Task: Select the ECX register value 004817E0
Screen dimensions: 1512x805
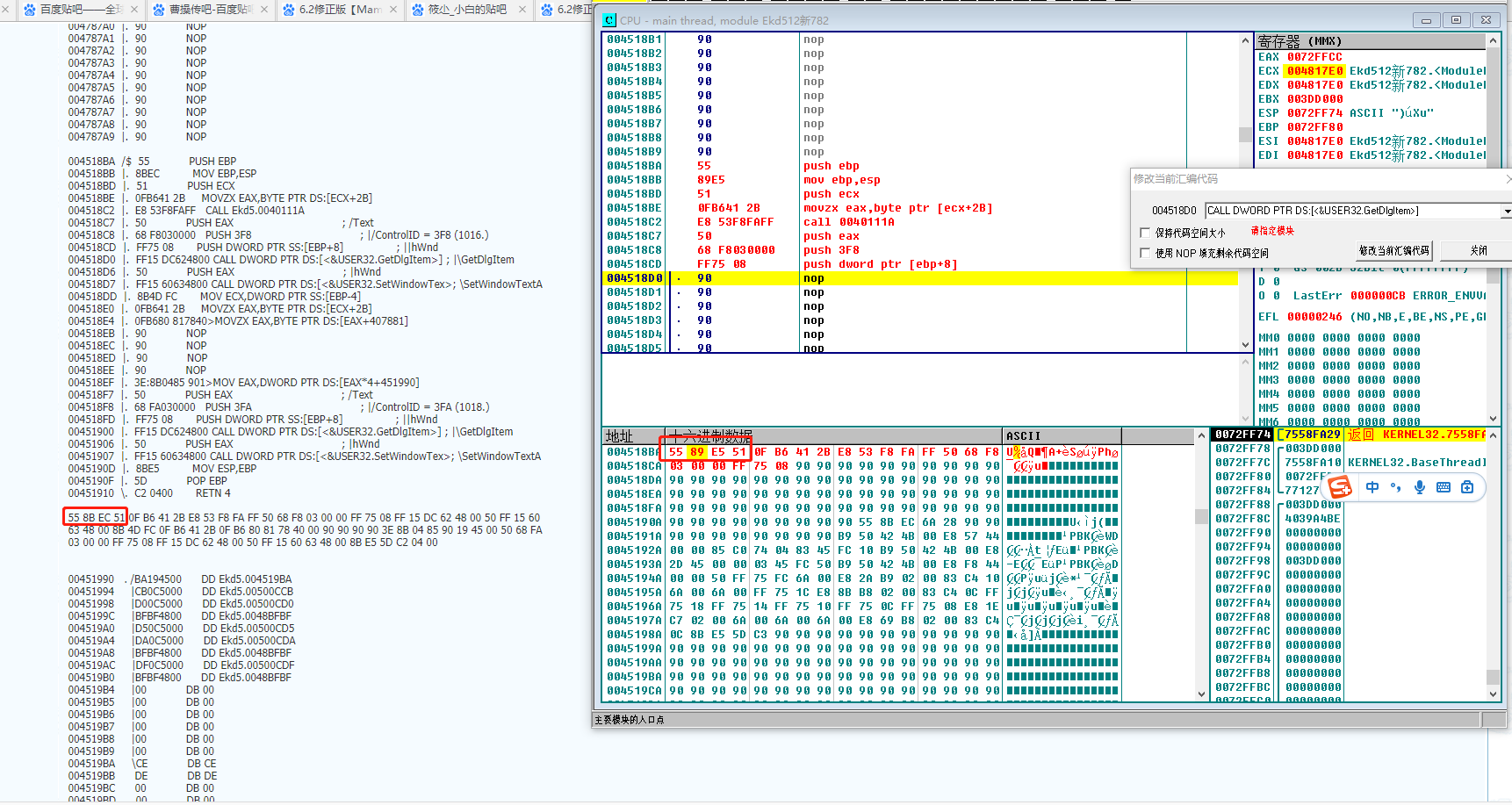Action: click(1314, 71)
